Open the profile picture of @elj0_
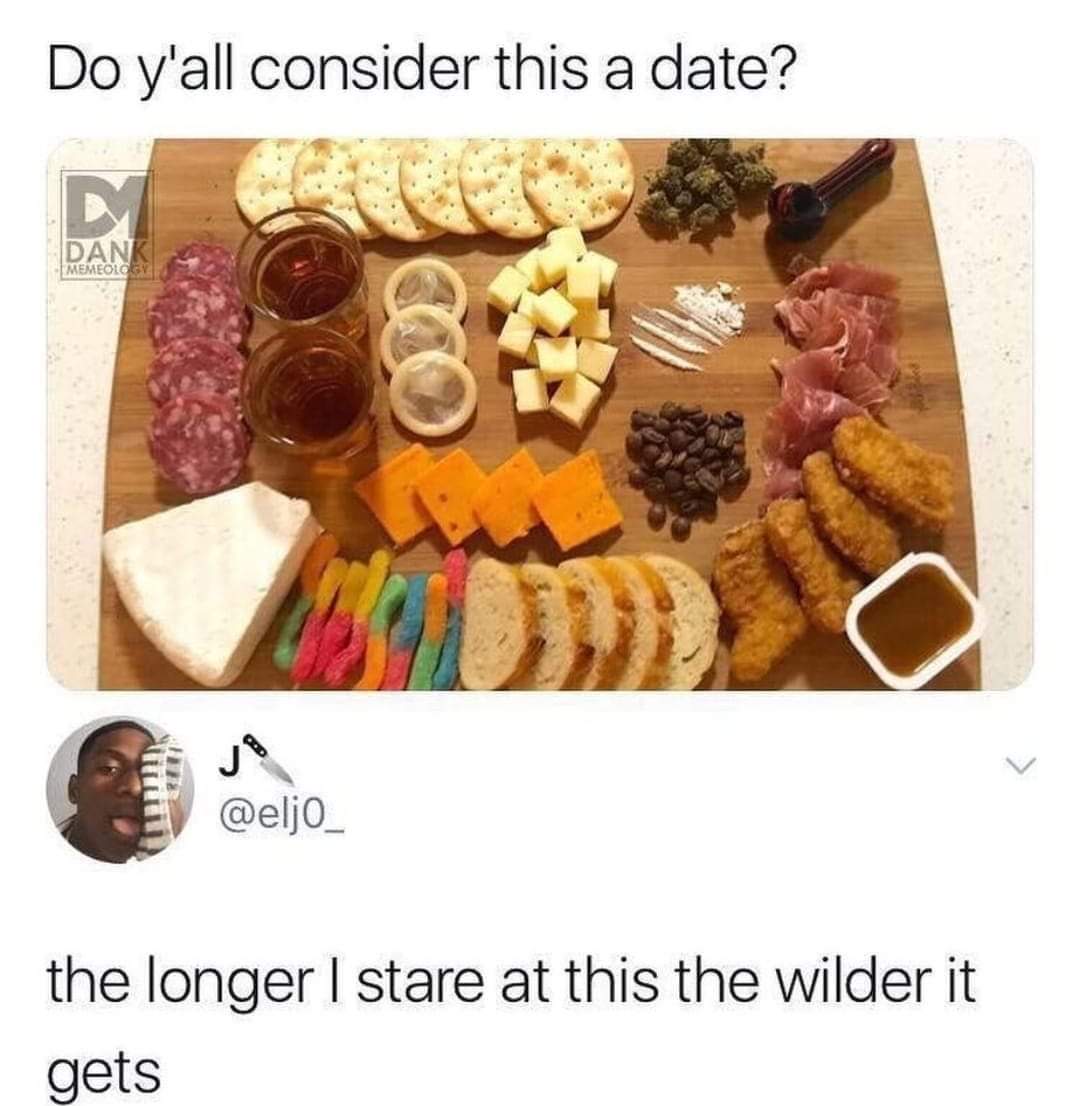This screenshot has width=1072, height=1106. (x=120, y=789)
